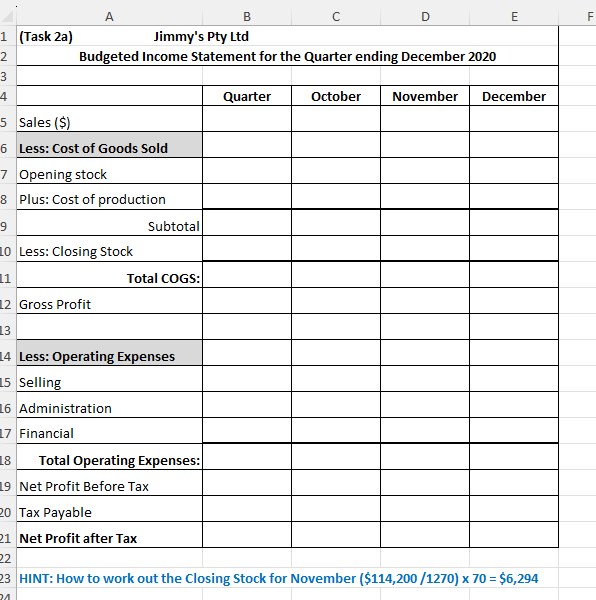Image resolution: width=596 pixels, height=600 pixels.
Task: Select 'Less: Operating Expenses' heading cell
Action: point(109,353)
